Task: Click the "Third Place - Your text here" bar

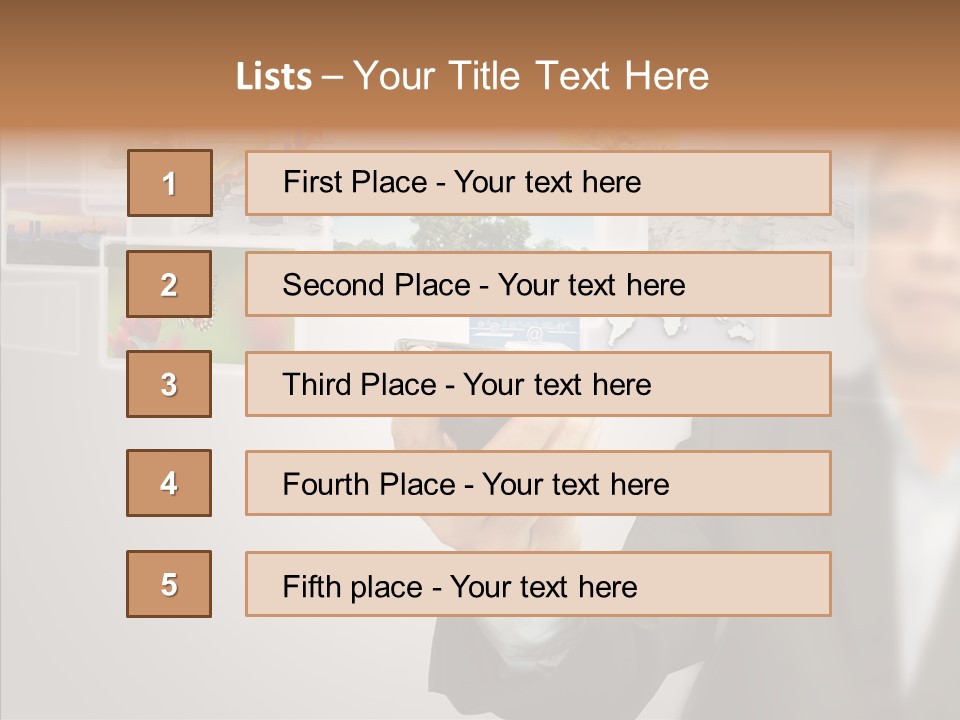Action: coord(538,384)
